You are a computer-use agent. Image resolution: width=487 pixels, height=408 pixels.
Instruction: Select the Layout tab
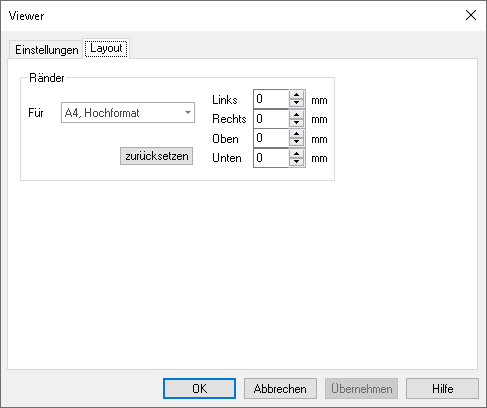click(x=106, y=48)
